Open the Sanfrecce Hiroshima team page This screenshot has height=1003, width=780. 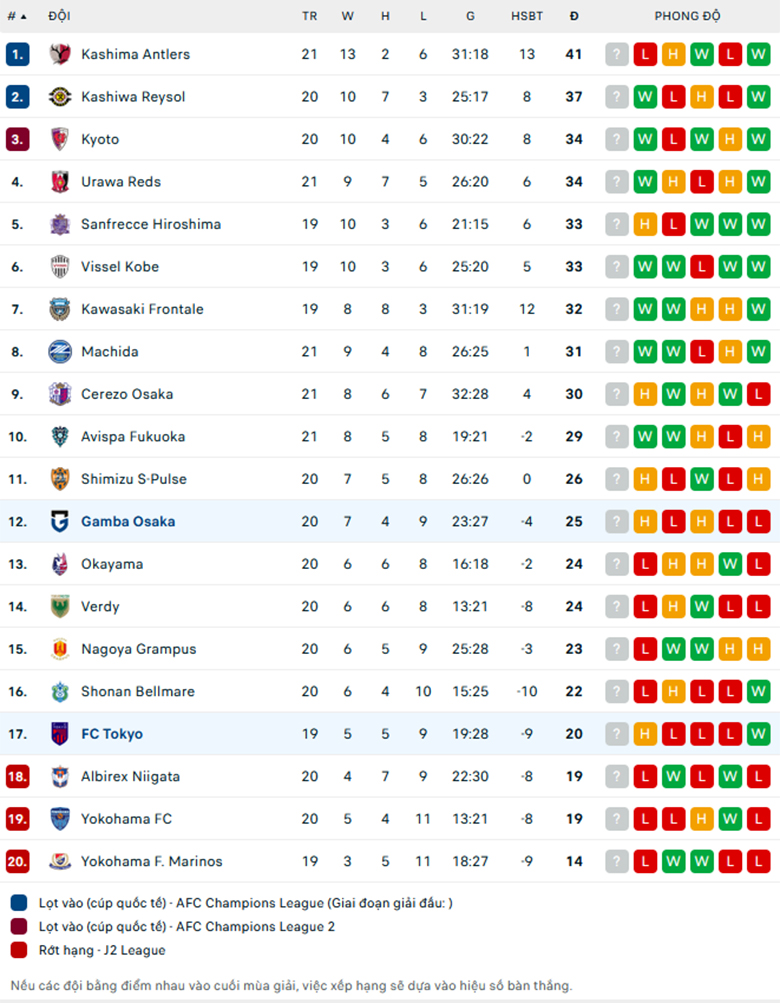point(151,224)
